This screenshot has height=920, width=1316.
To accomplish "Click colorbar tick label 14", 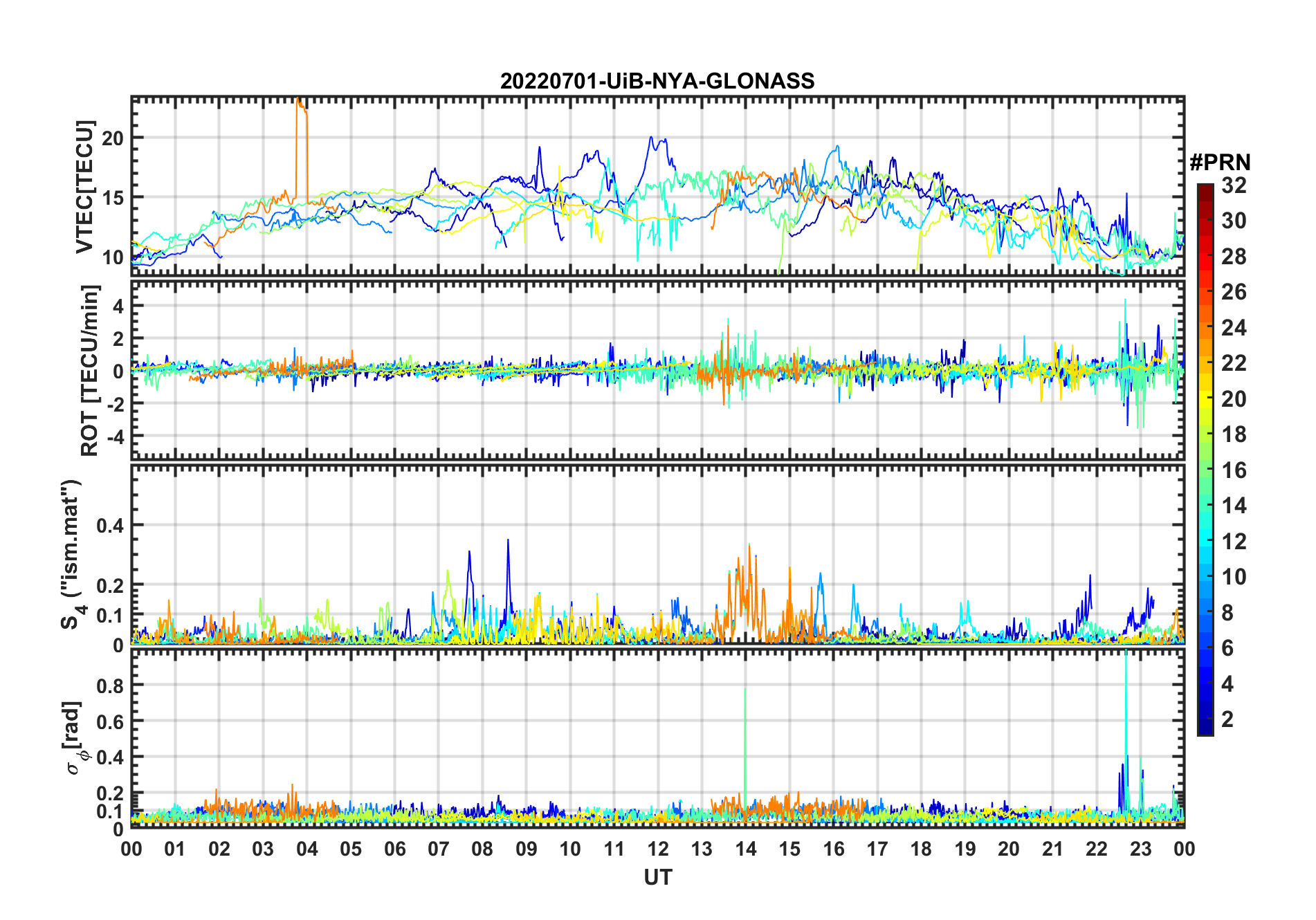I will point(1234,506).
